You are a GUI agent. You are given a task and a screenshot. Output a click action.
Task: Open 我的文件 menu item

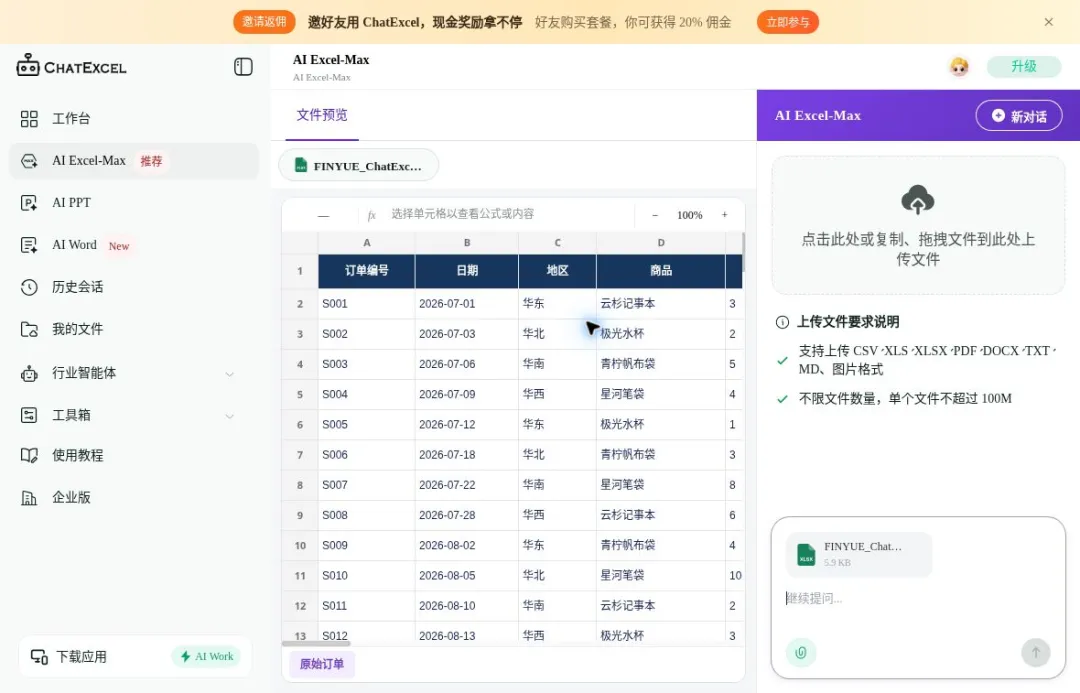pos(134,329)
